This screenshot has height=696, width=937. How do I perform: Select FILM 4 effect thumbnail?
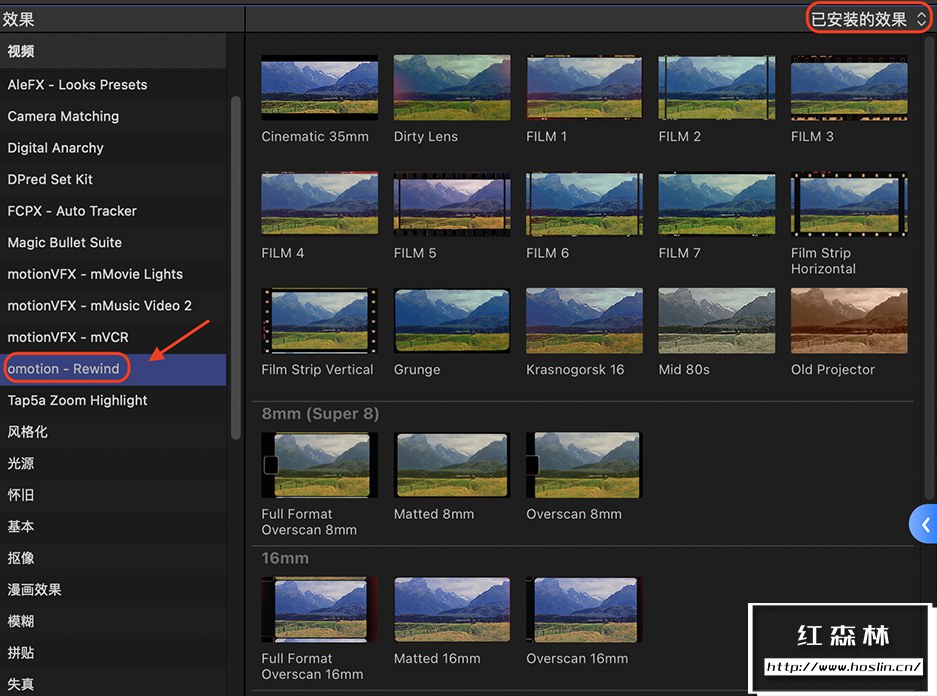320,204
